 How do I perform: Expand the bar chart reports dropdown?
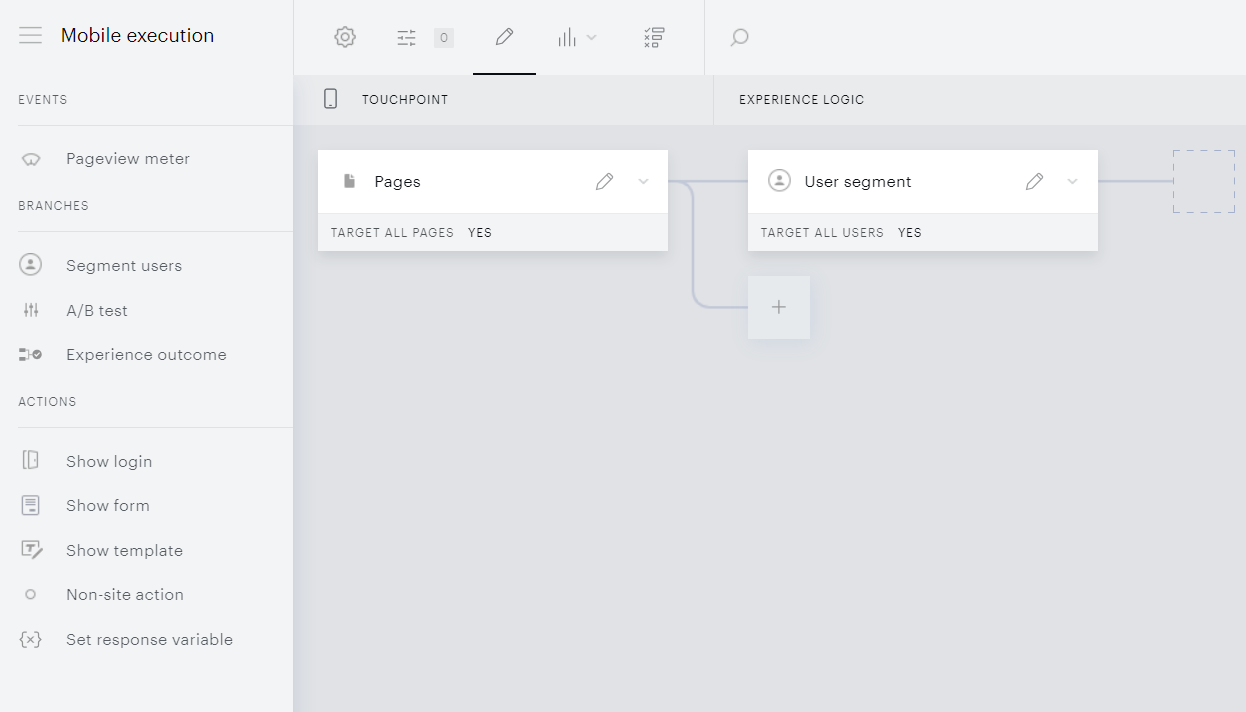pyautogui.click(x=577, y=38)
